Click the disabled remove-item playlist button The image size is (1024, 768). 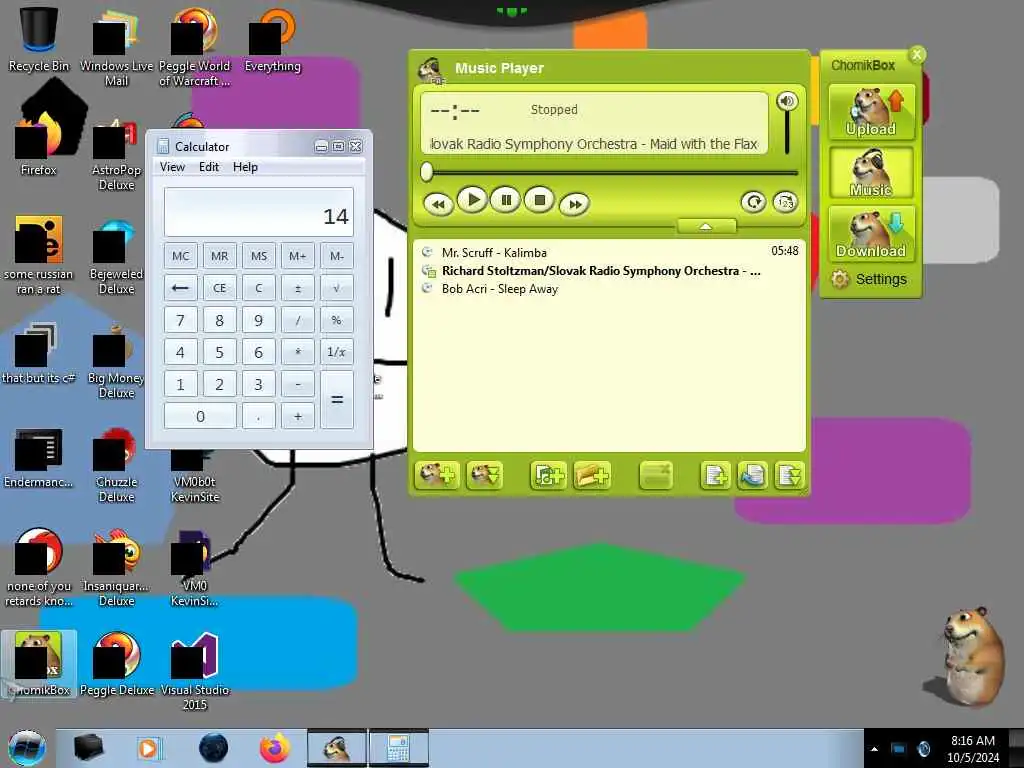click(x=656, y=475)
